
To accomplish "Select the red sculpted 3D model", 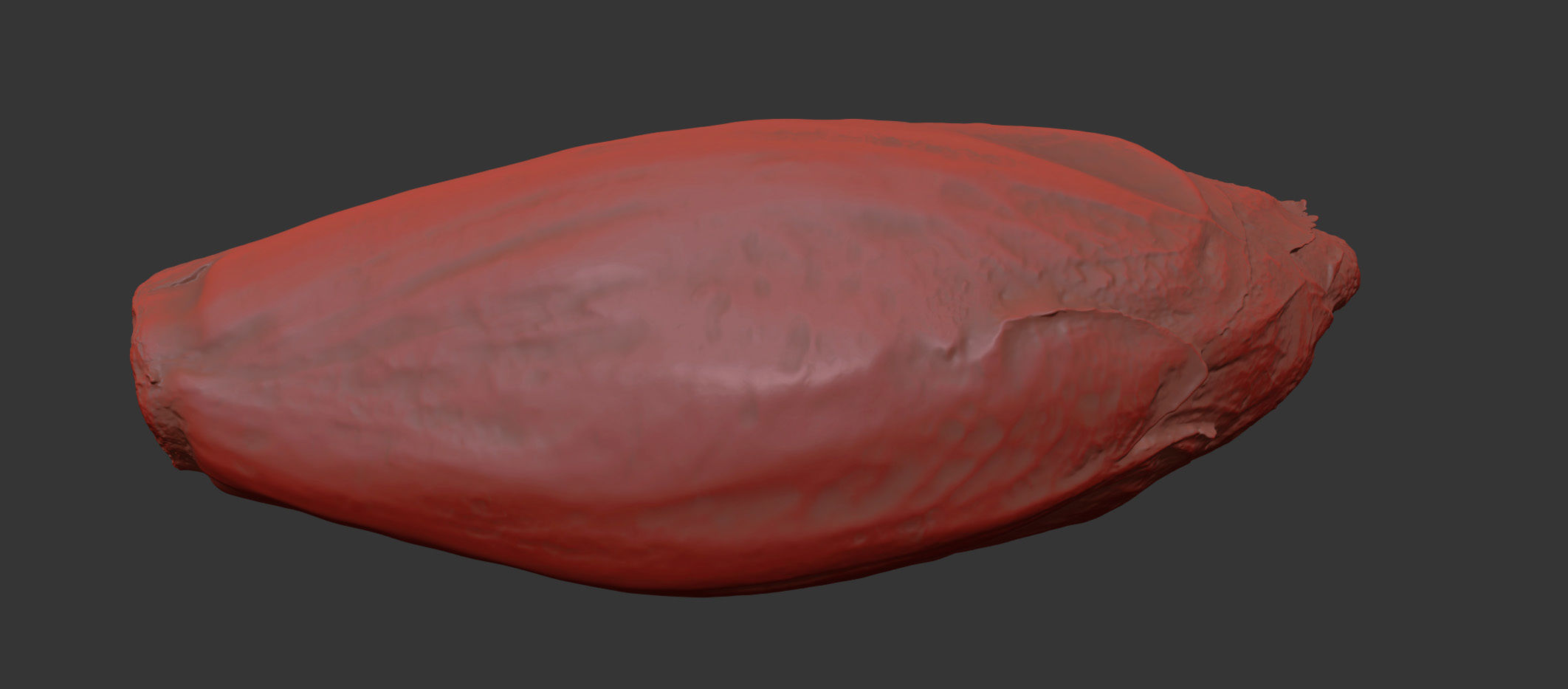I will pos(746,358).
